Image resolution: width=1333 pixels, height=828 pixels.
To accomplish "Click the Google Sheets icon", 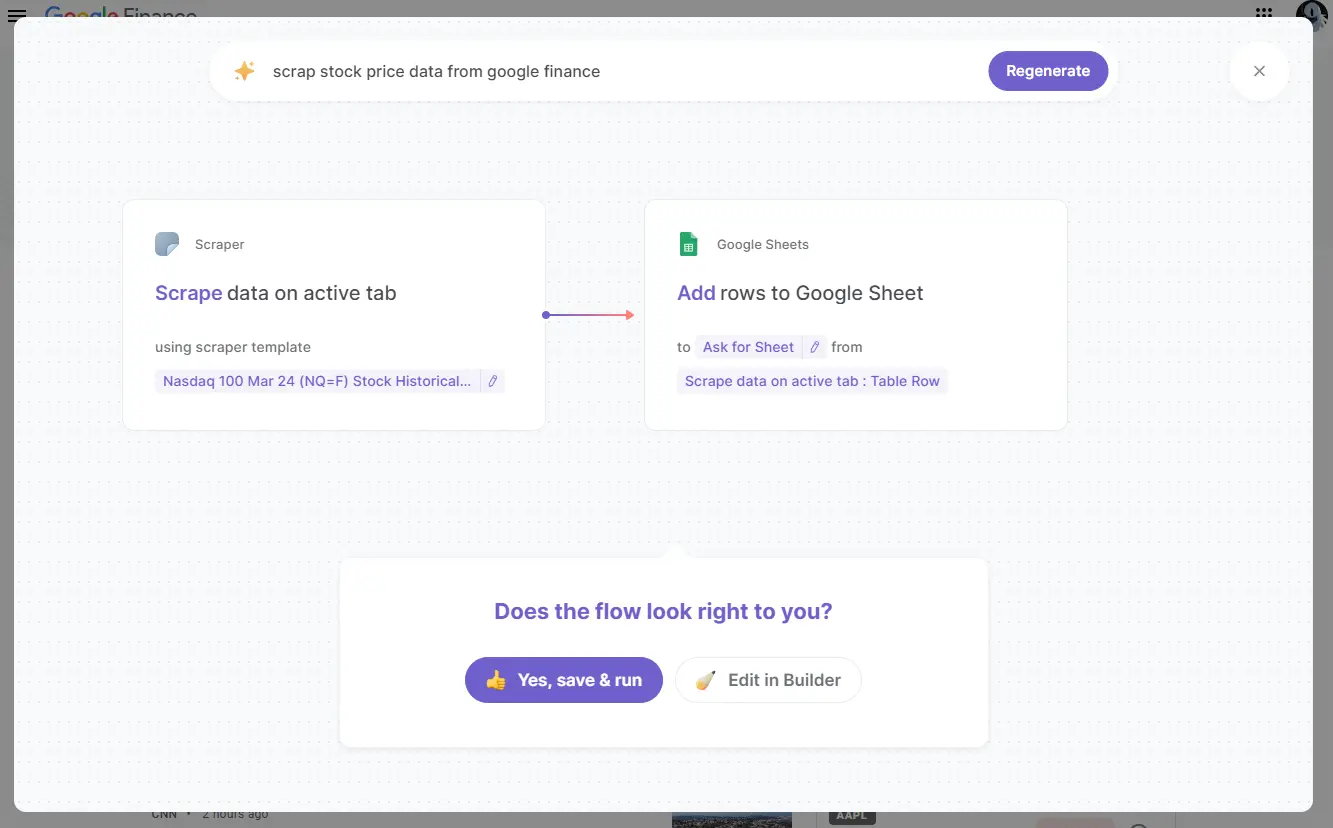I will tap(688, 244).
